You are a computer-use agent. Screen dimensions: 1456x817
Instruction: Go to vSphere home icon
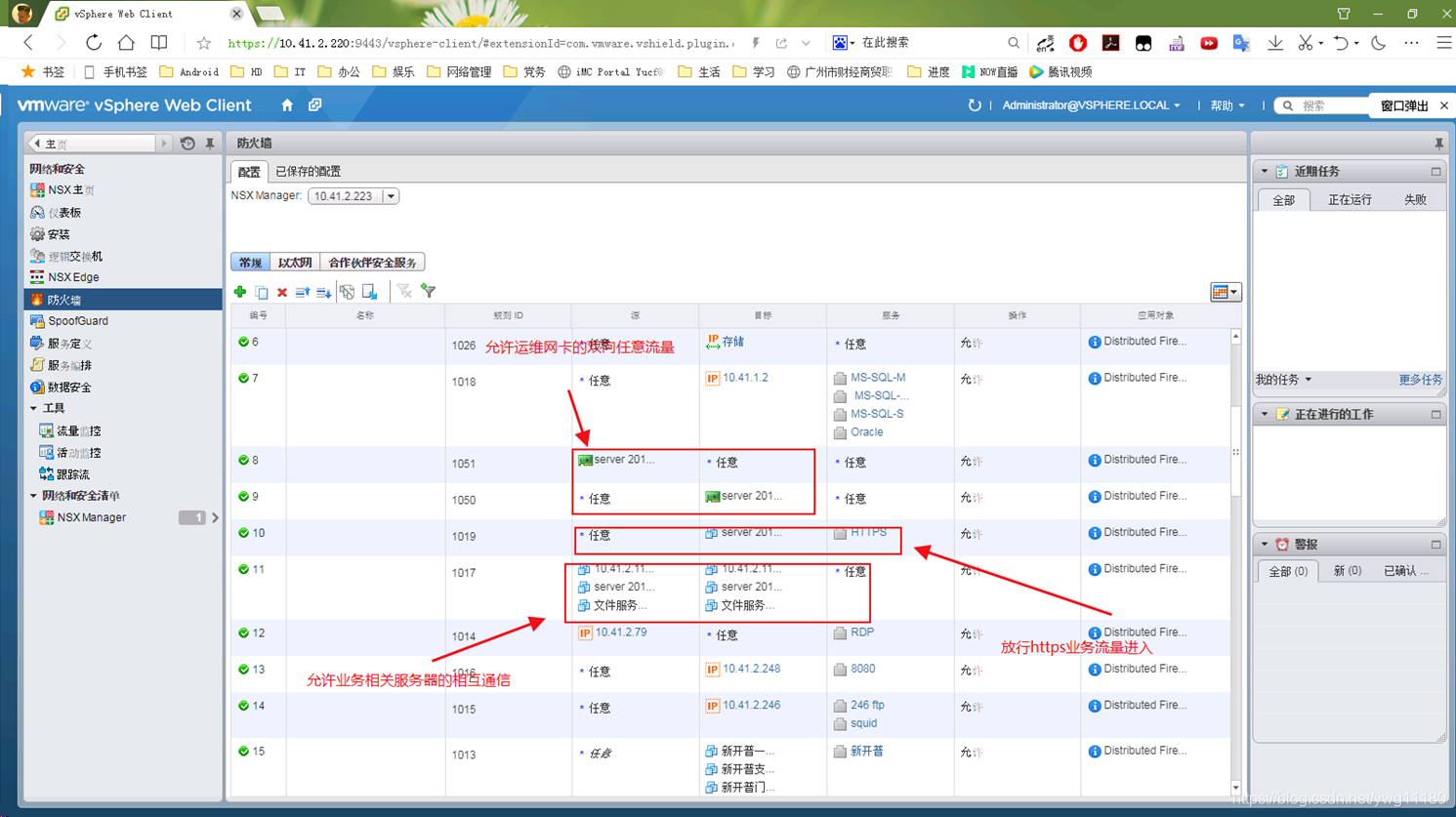point(287,105)
